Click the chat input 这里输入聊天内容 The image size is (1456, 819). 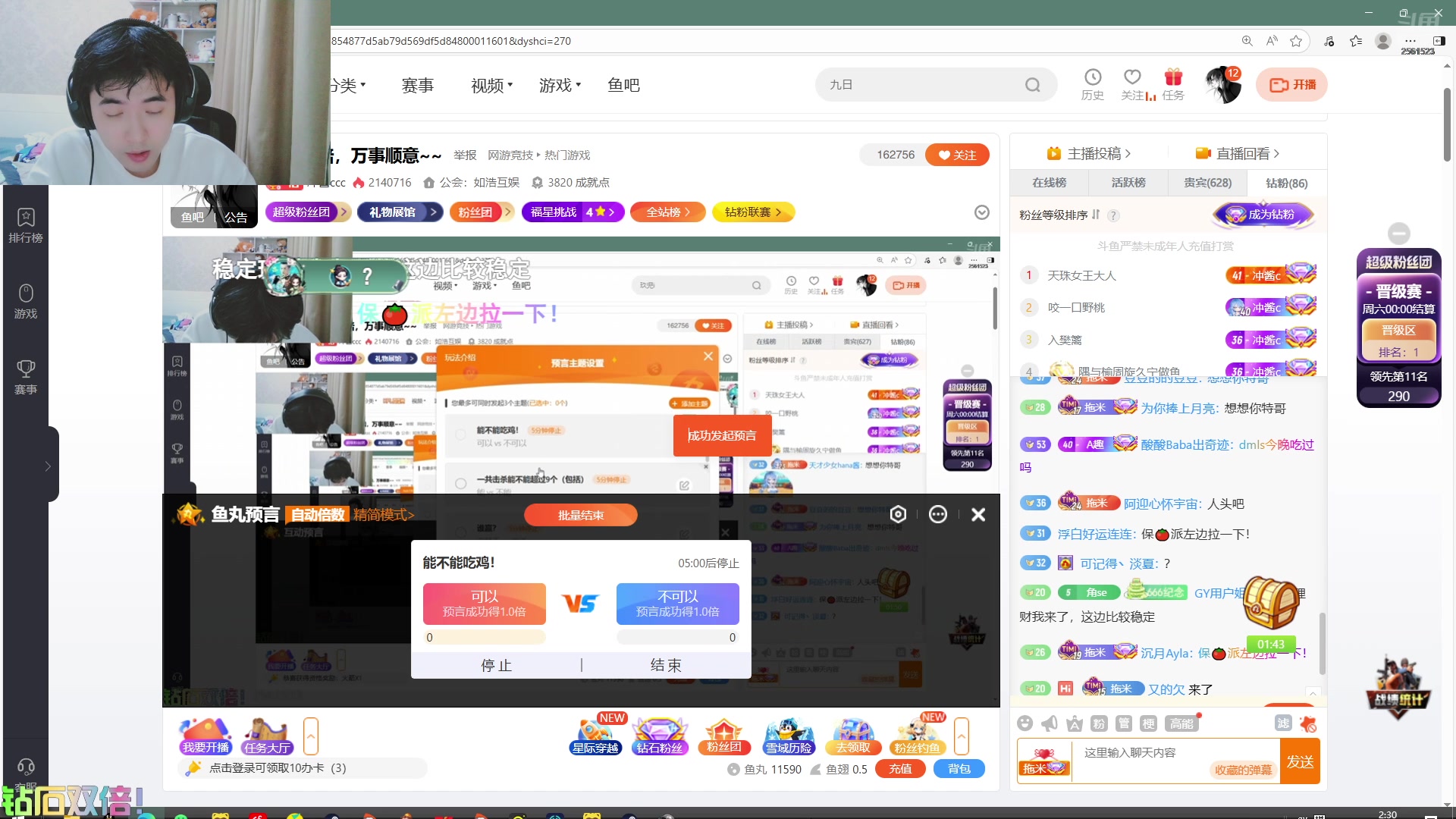(x=1176, y=761)
